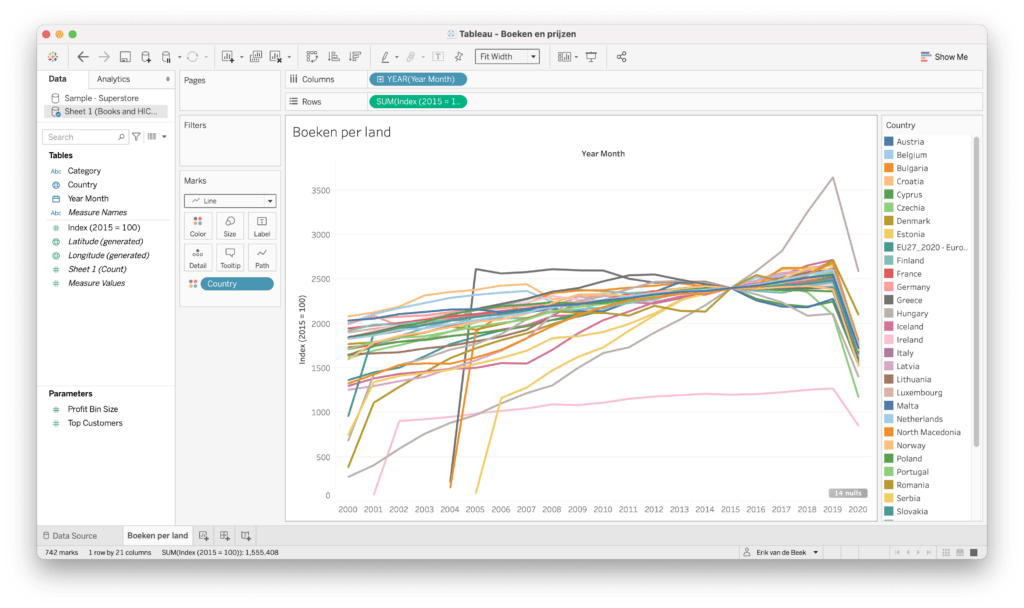Clear the sheet using the toolbar icon
The image size is (1024, 608).
pos(274,56)
